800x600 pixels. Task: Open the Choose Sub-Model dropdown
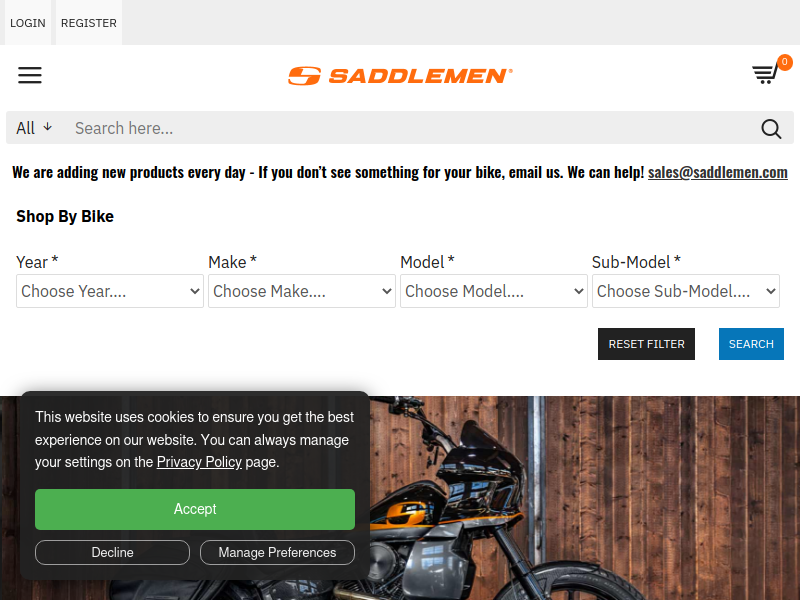coord(686,291)
